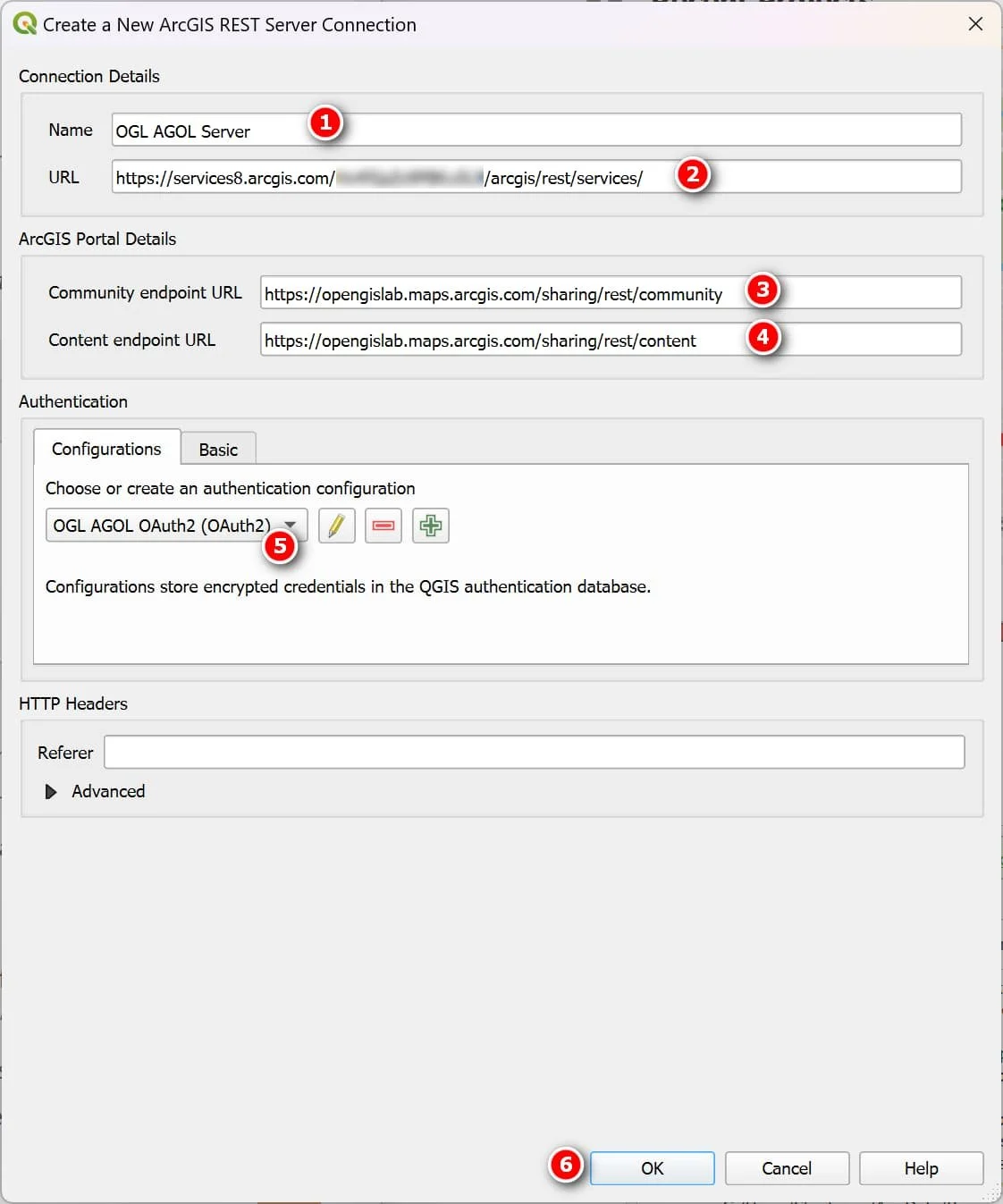Select the OGL AGOL OAuth2 configuration
The height and width of the screenshot is (1204, 1003).
point(161,526)
